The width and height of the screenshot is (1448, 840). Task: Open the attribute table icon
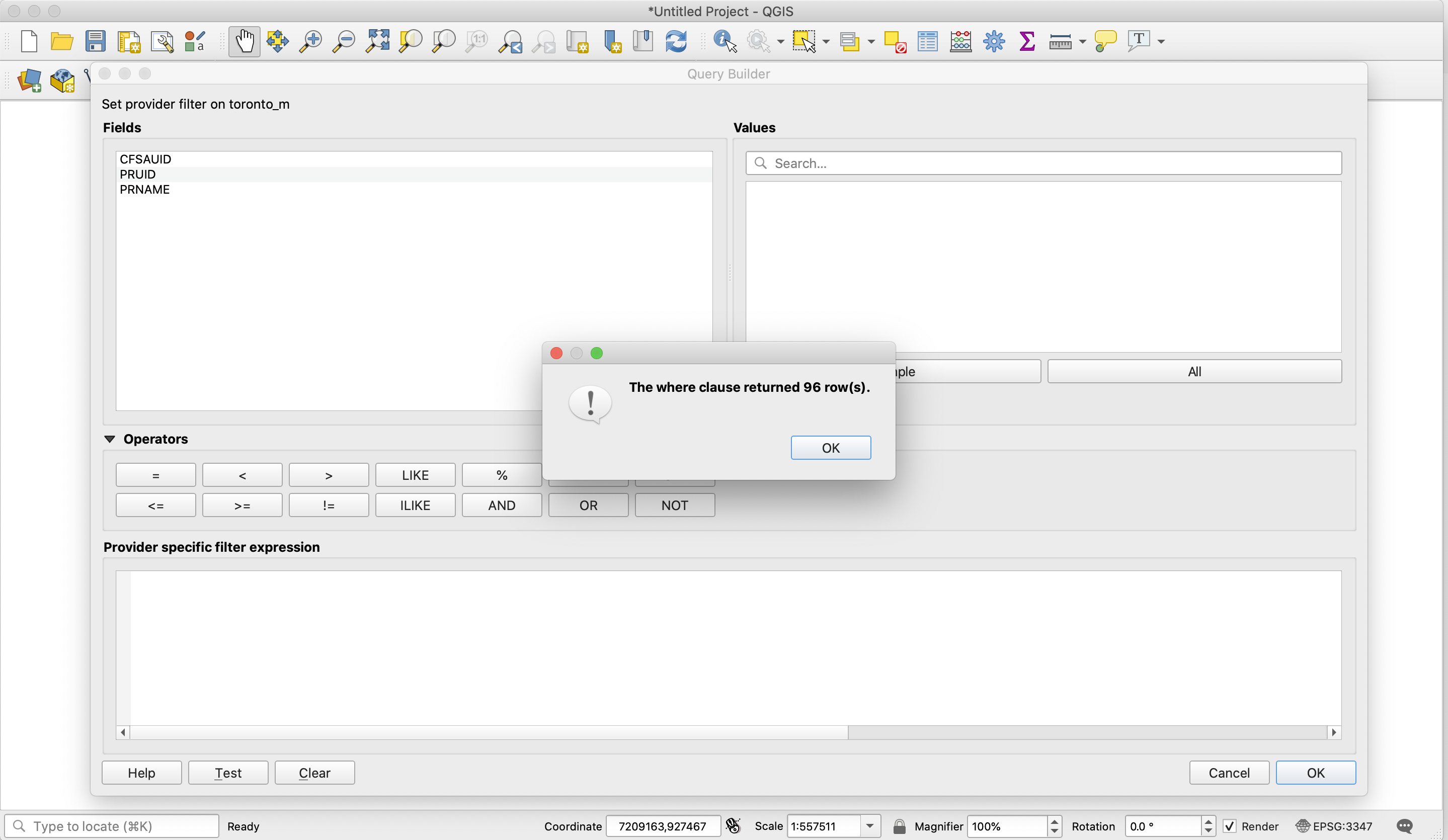coord(927,41)
